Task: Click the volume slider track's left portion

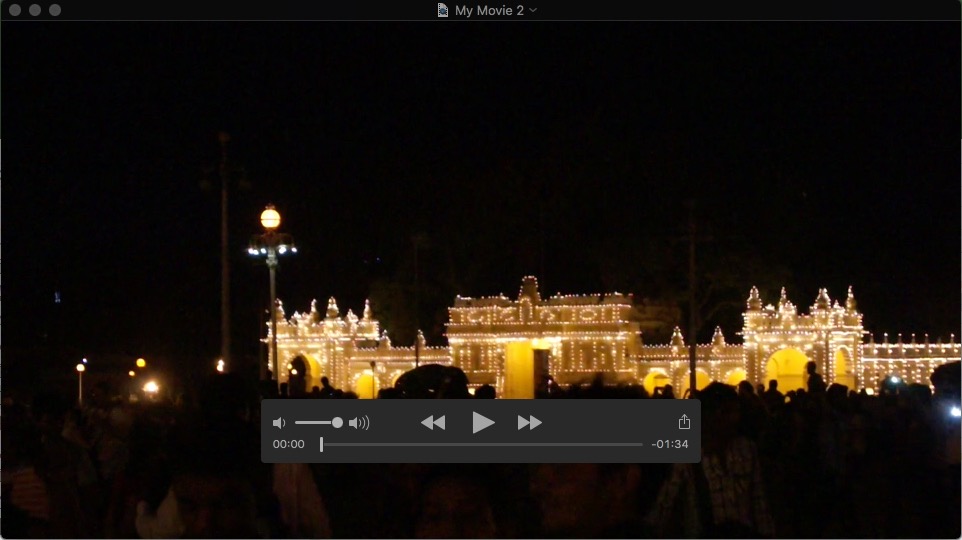Action: pyautogui.click(x=308, y=423)
